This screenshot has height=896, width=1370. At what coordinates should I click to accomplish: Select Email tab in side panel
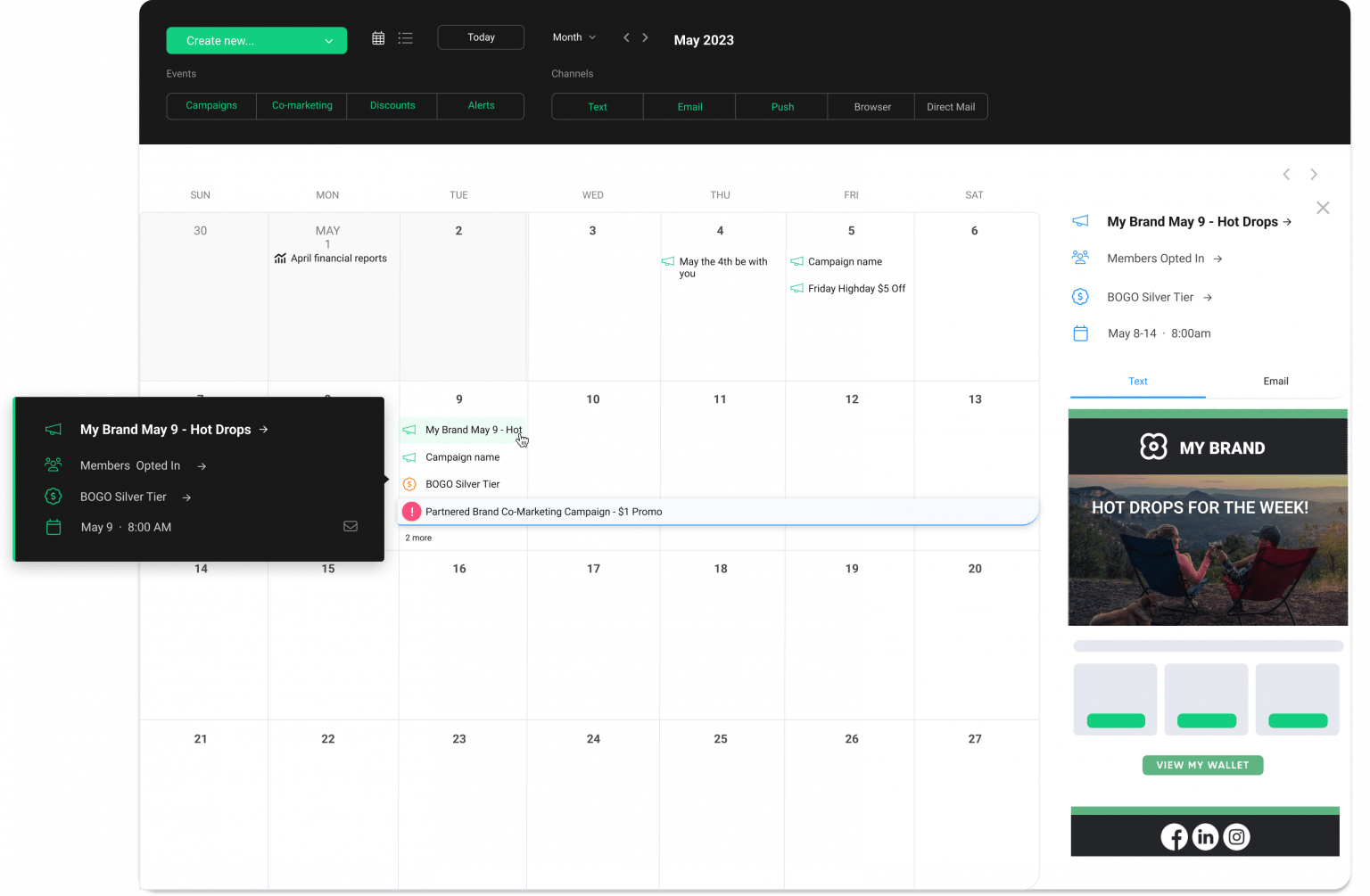(x=1275, y=382)
